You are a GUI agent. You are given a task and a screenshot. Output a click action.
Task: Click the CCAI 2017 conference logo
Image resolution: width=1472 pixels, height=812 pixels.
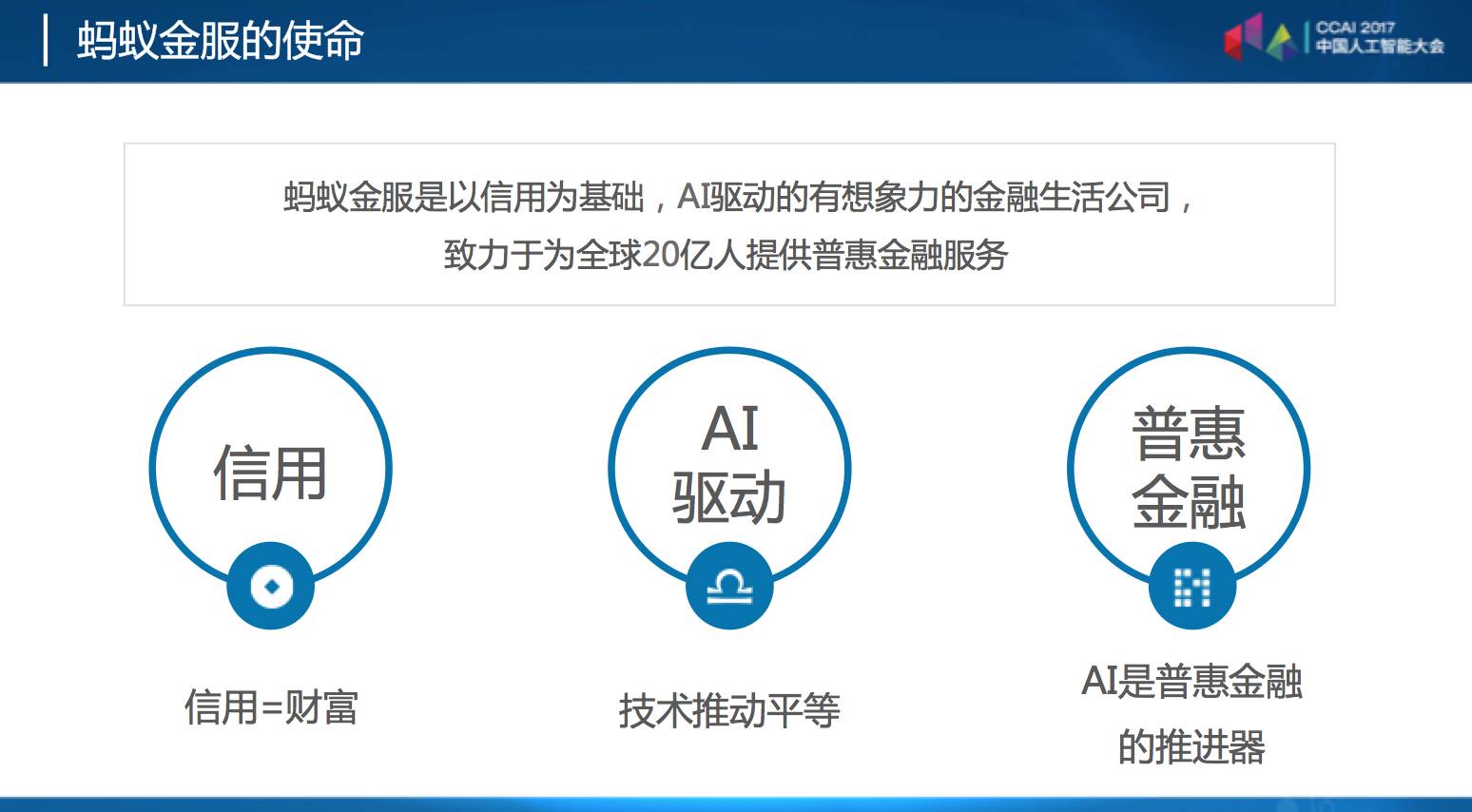coord(1334,38)
